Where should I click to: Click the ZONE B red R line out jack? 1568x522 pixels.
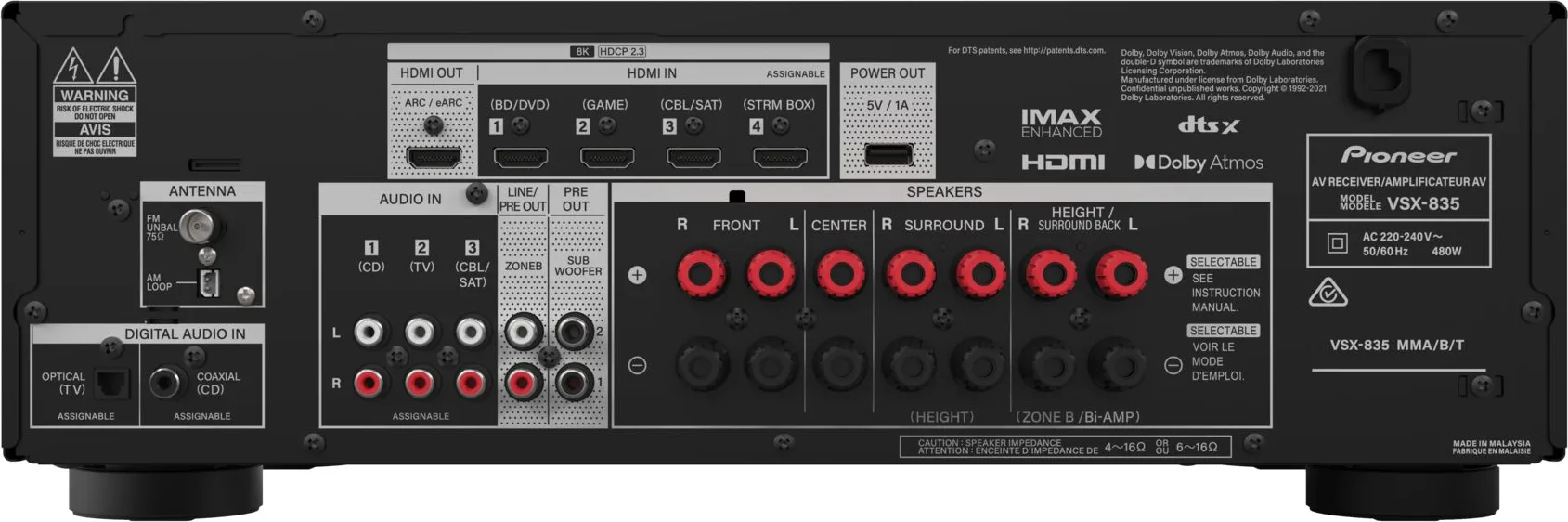[523, 382]
